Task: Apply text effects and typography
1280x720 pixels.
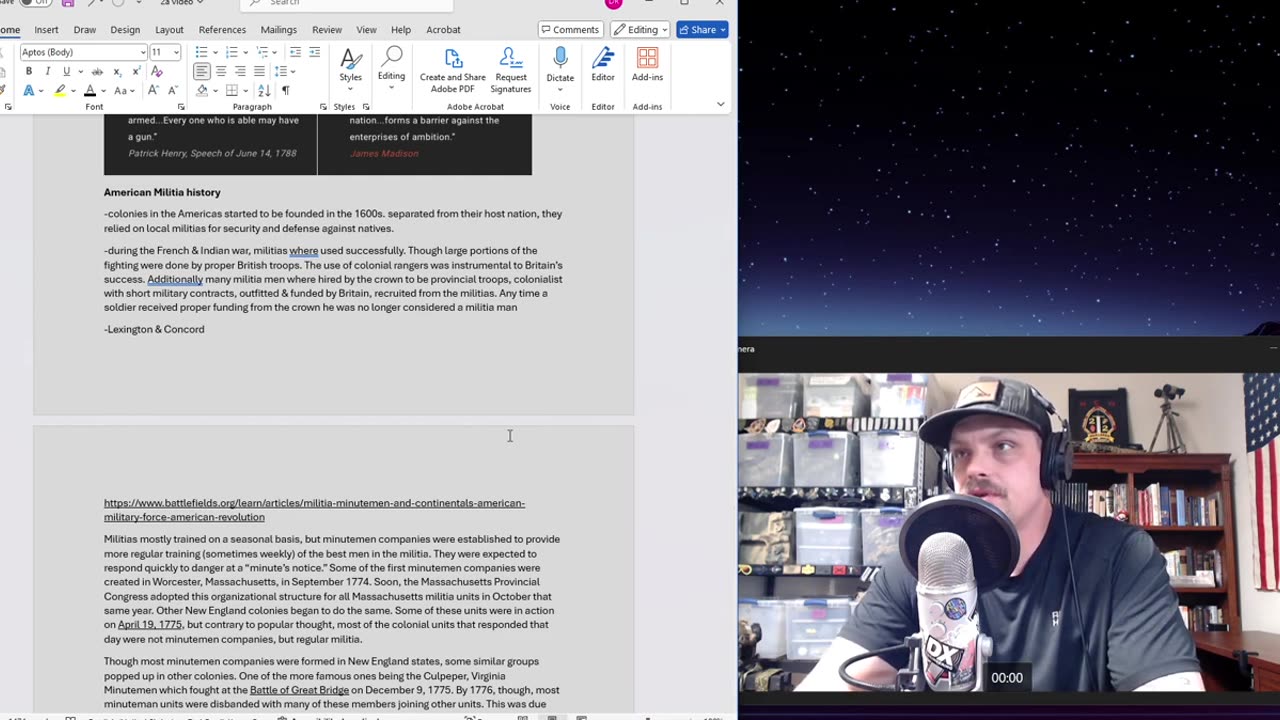Action: pos(29,90)
